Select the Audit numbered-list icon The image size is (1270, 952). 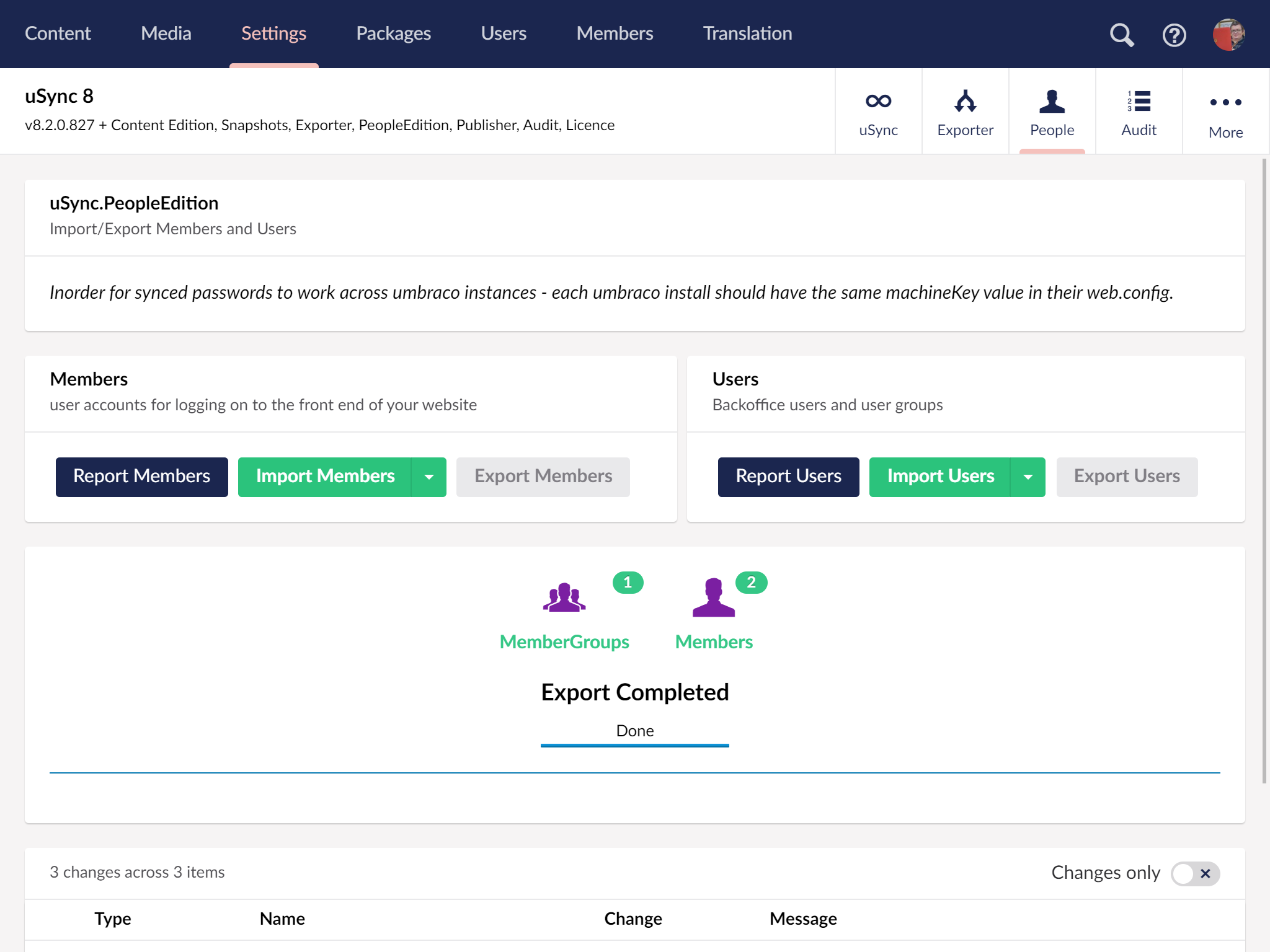(x=1139, y=101)
